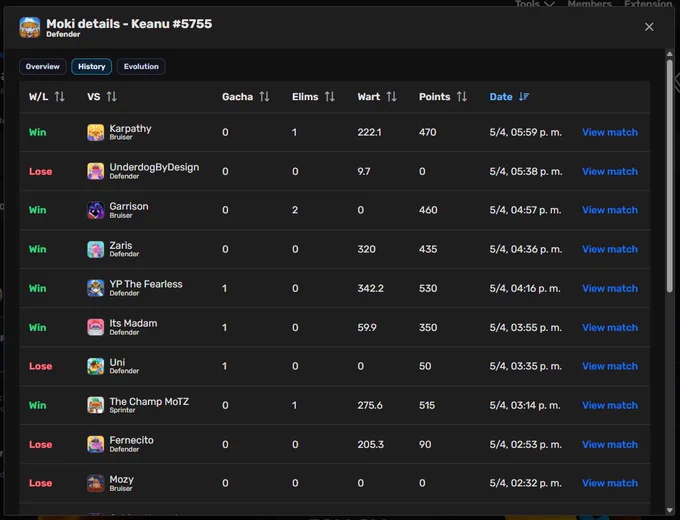Switch to the Overview tab
680x520 pixels.
click(x=42, y=66)
